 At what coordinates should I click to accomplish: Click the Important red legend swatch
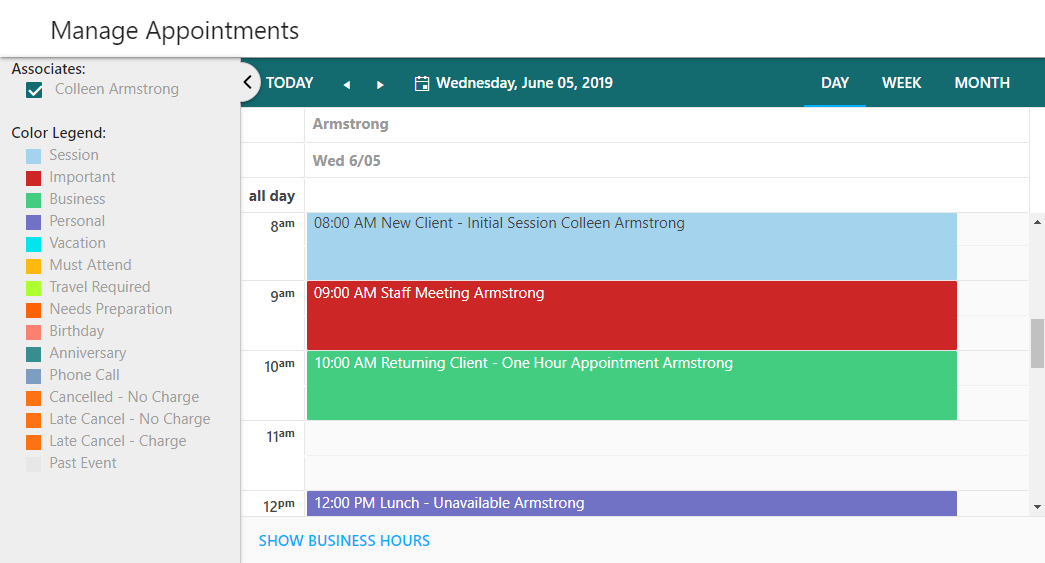[x=33, y=178]
